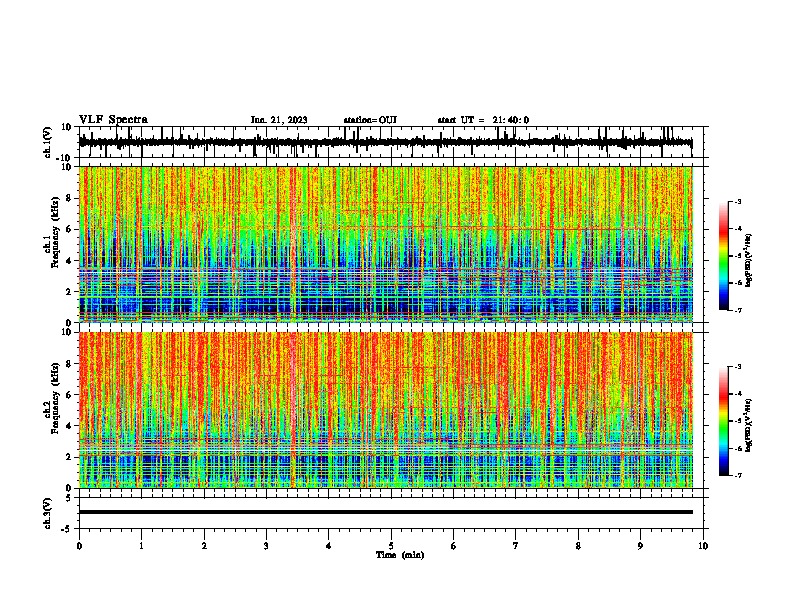792x612 pixels.
Task: Click the time-axis tick label "2"
Action: coord(204,546)
